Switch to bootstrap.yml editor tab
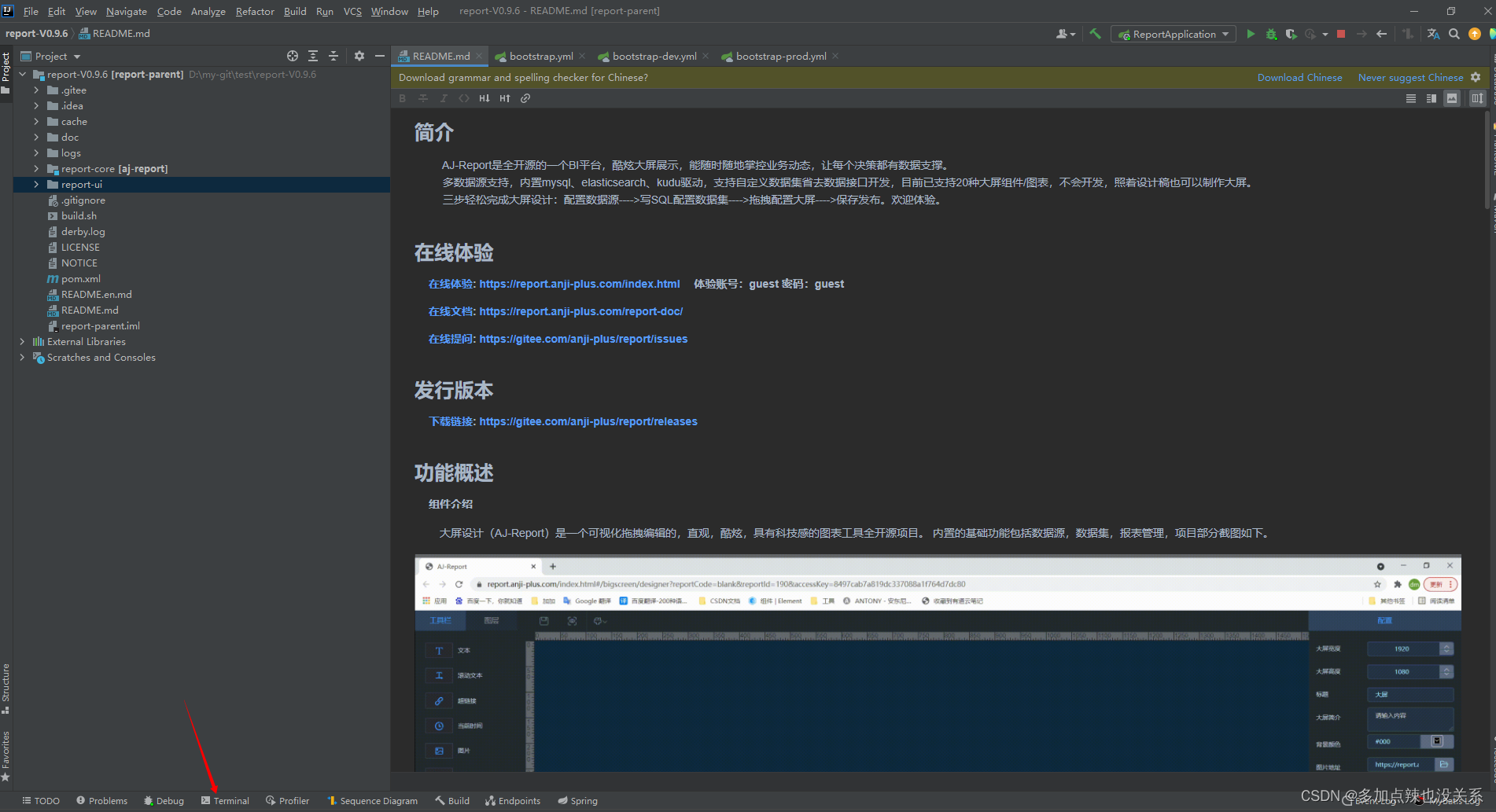This screenshot has width=1496, height=812. pyautogui.click(x=540, y=56)
